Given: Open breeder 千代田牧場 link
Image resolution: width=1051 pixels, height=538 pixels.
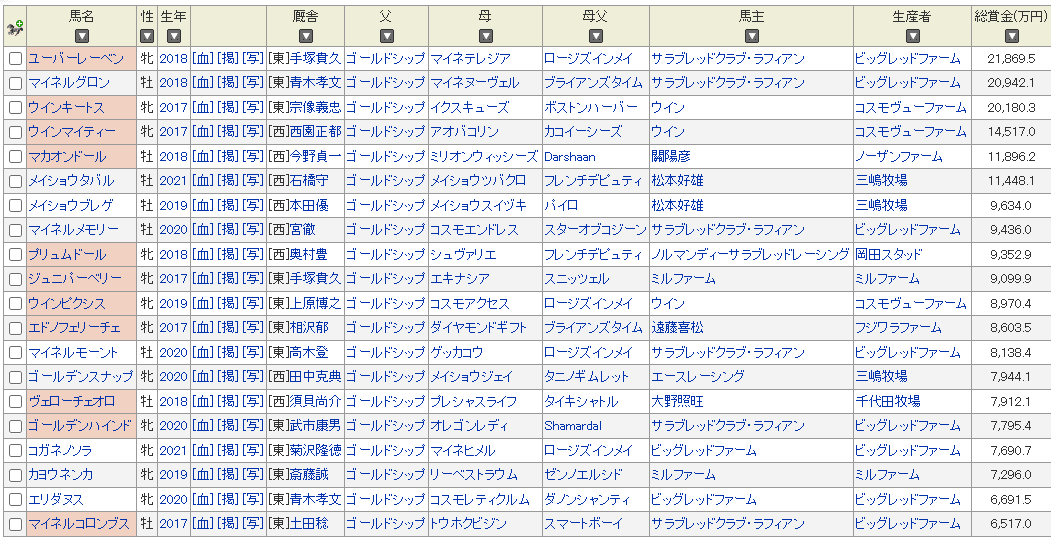Looking at the screenshot, I should tap(887, 401).
